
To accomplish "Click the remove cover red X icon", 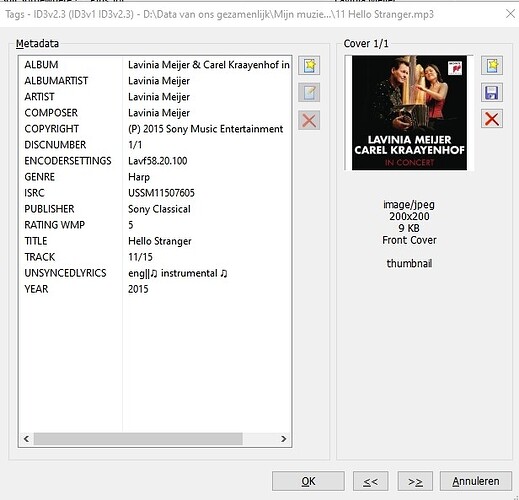I will (492, 119).
